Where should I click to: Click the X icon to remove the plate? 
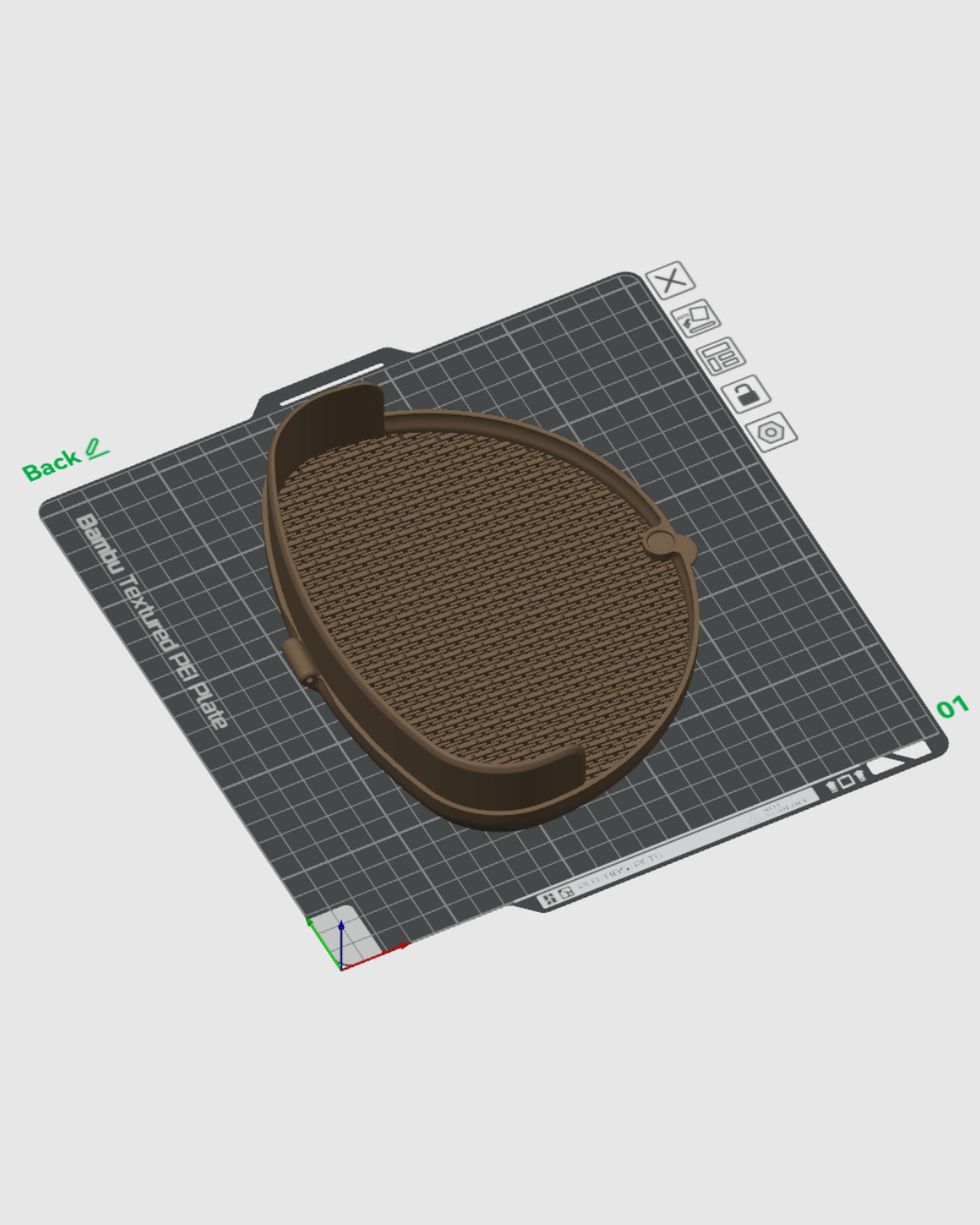click(671, 280)
